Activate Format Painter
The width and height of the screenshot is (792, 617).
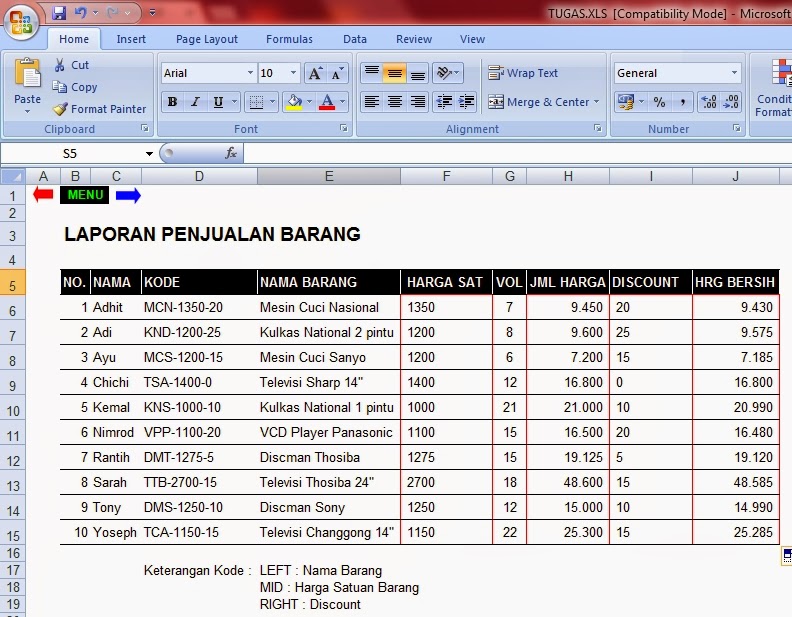pyautogui.click(x=99, y=109)
